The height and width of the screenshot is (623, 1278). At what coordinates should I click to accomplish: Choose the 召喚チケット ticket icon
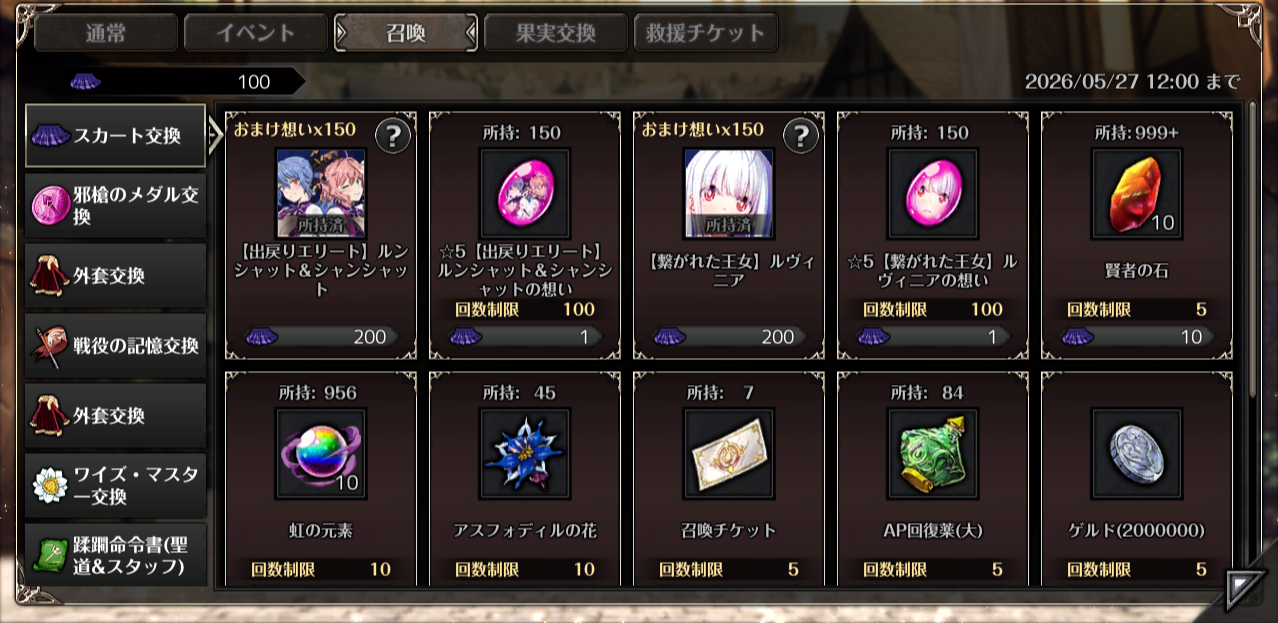[x=729, y=454]
